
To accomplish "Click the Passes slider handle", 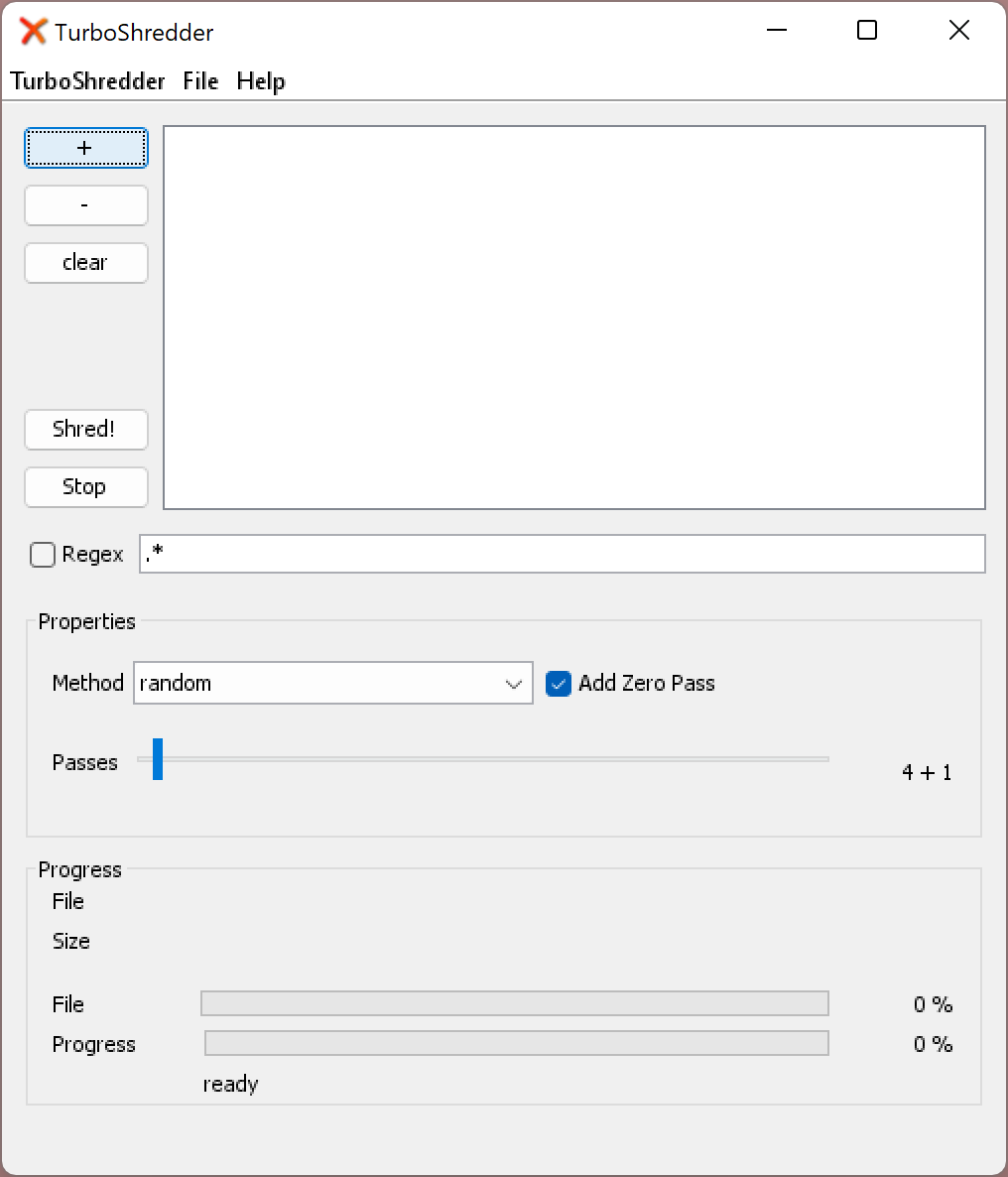I will 158,759.
